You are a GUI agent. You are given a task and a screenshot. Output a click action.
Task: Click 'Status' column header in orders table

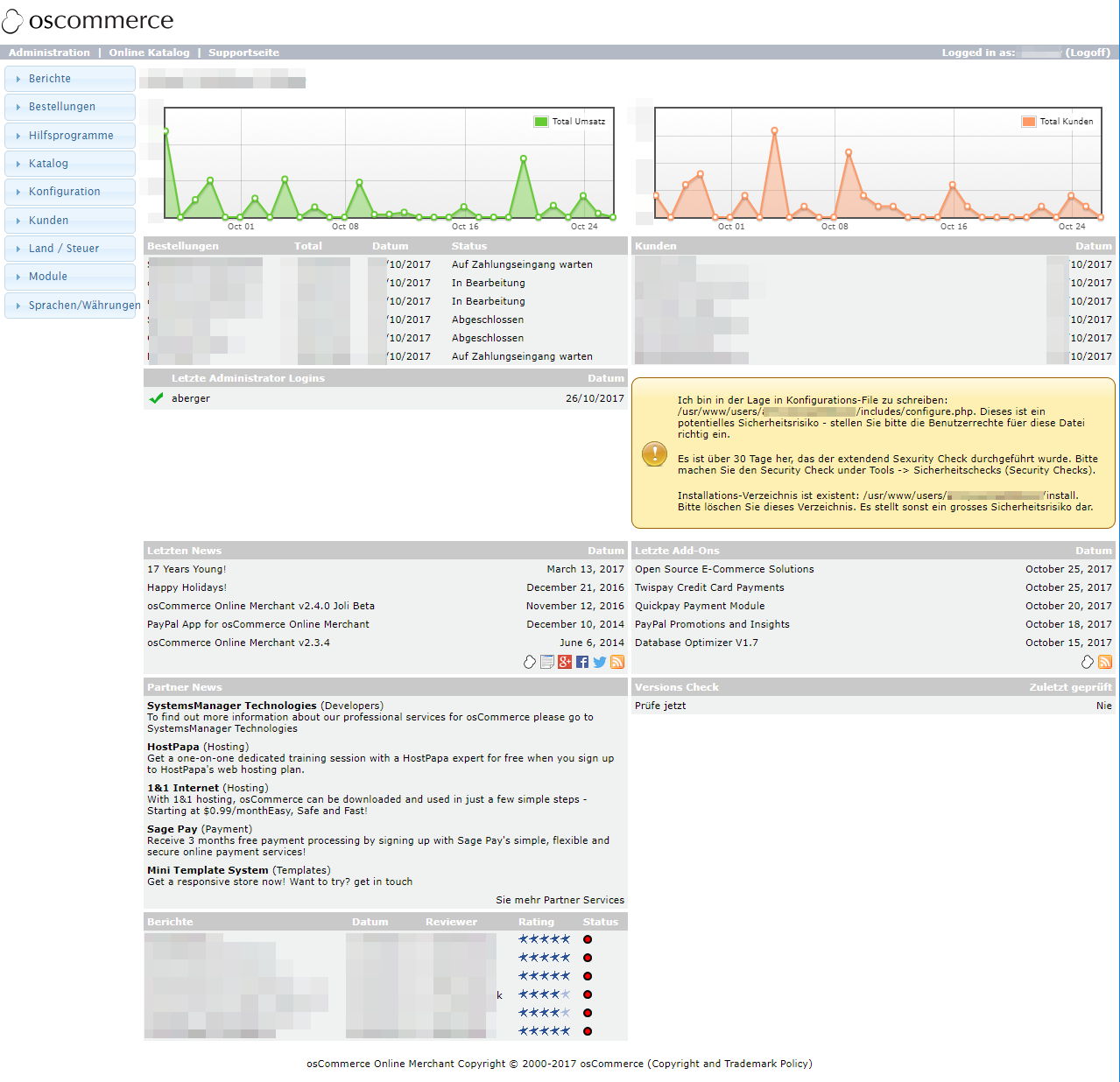(x=469, y=246)
